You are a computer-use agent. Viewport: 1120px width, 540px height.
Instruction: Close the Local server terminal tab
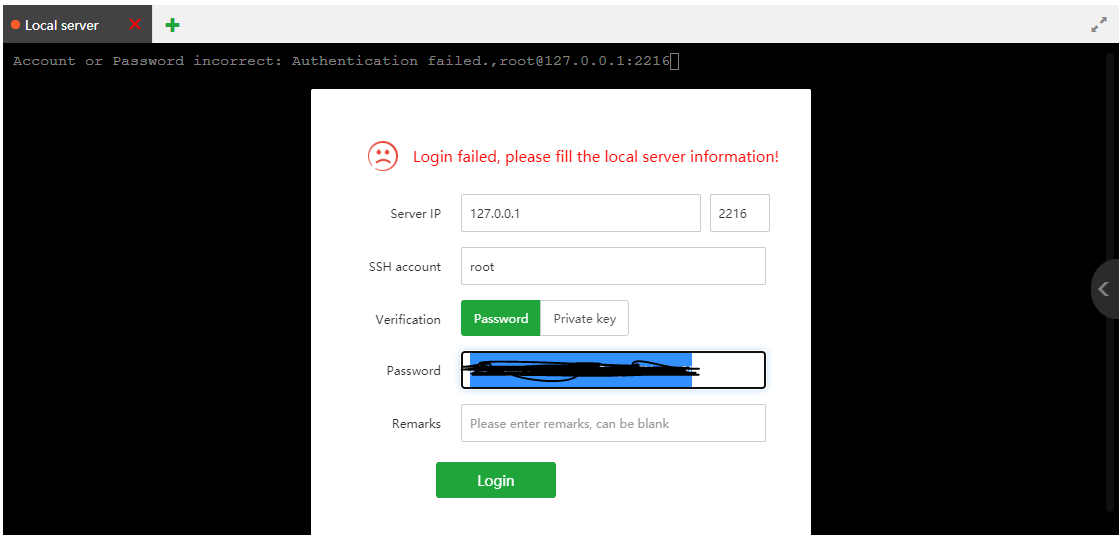tap(135, 24)
